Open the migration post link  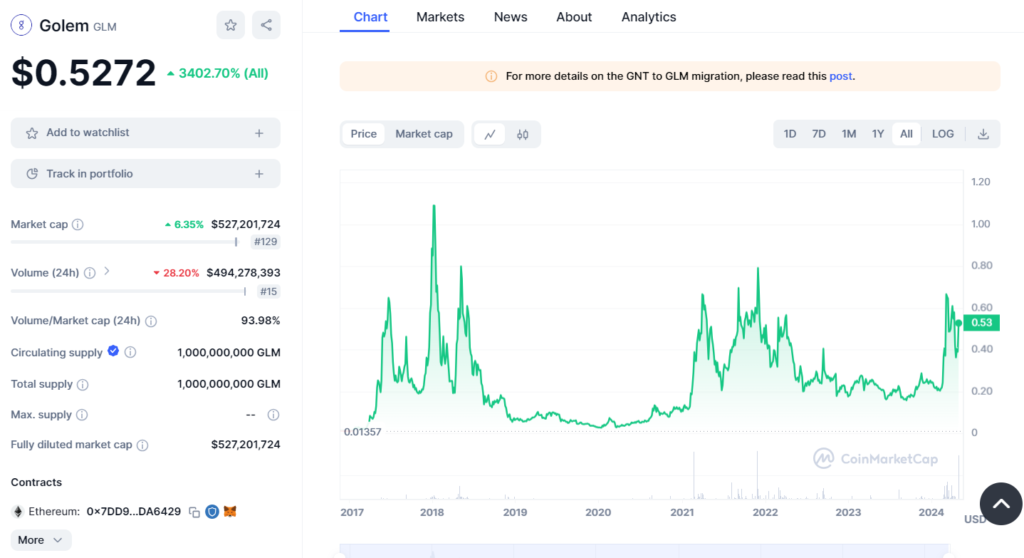pos(840,76)
